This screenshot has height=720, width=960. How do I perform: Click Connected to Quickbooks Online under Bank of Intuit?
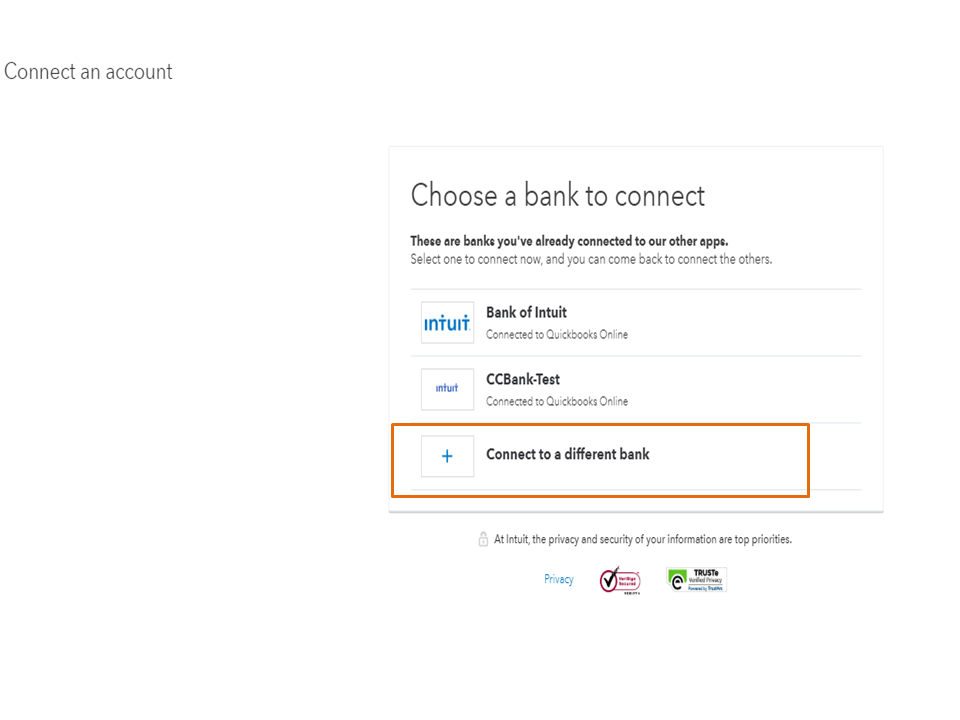click(557, 335)
